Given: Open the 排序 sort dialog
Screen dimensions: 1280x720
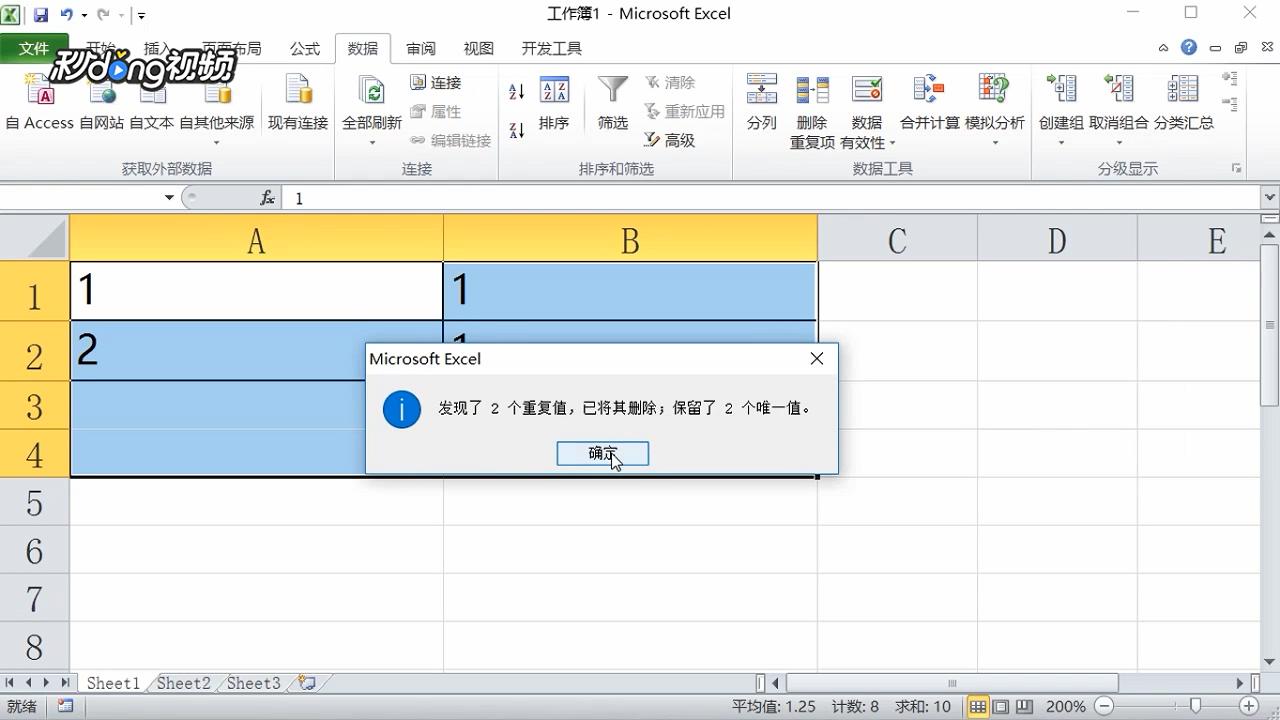Looking at the screenshot, I should point(554,103).
